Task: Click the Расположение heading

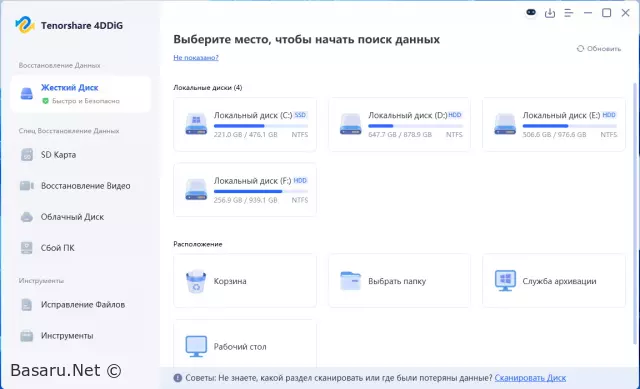Action: [x=198, y=244]
